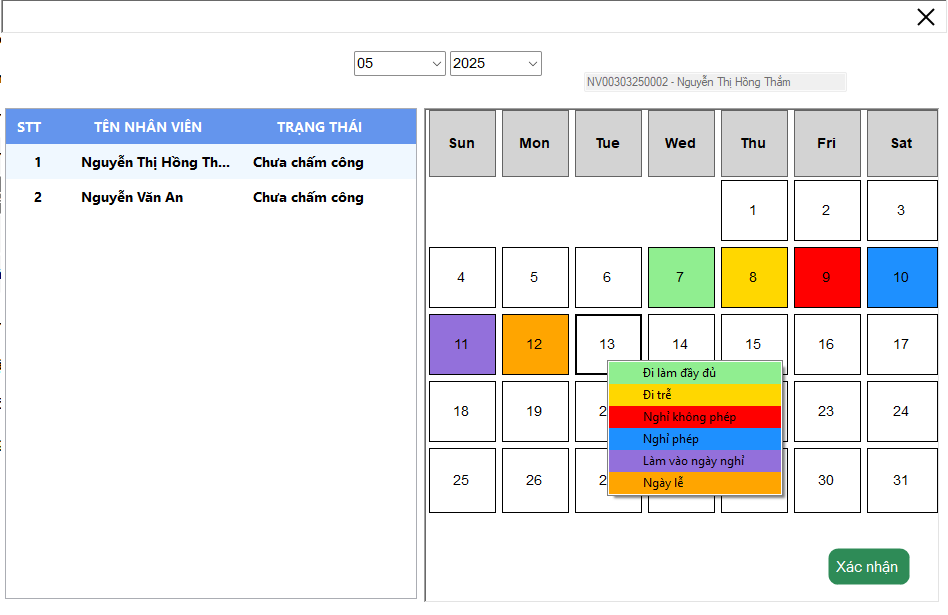Click the Fri weekday header
Screen dimensions: 948x615
827,143
